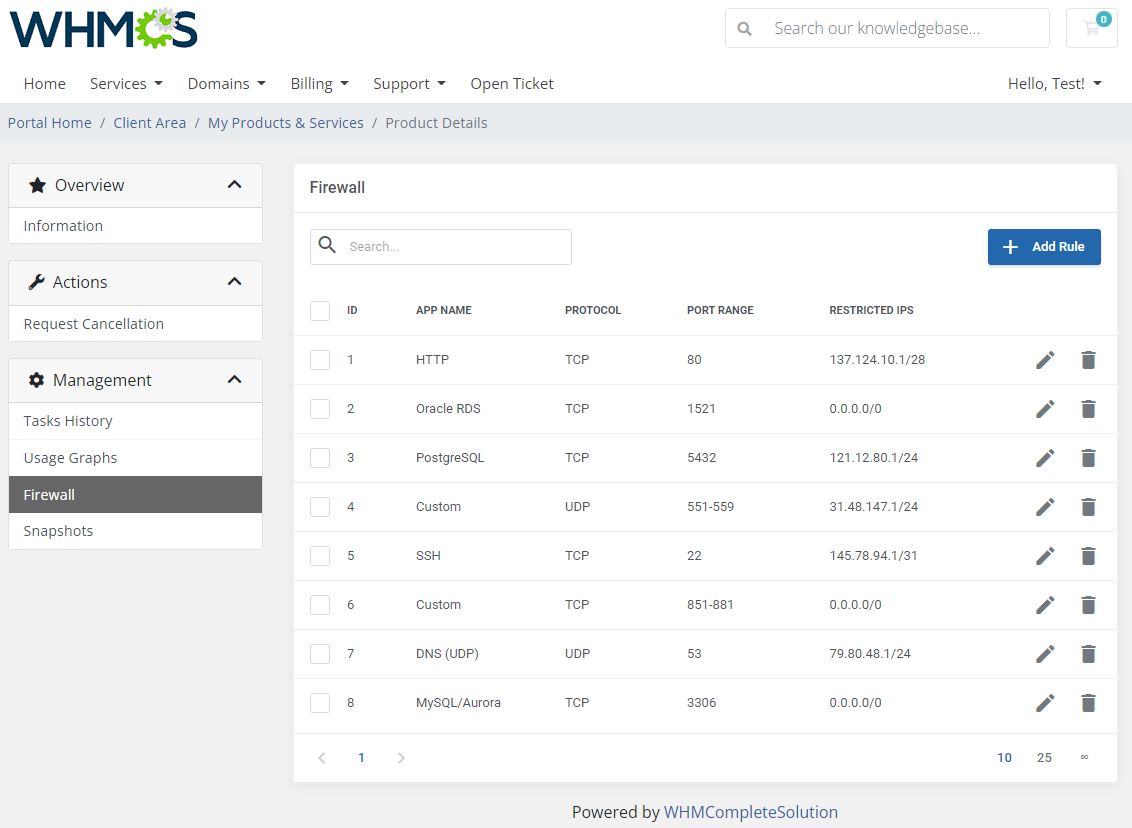The image size is (1132, 828).
Task: Open the shopping cart icon
Action: (1091, 28)
